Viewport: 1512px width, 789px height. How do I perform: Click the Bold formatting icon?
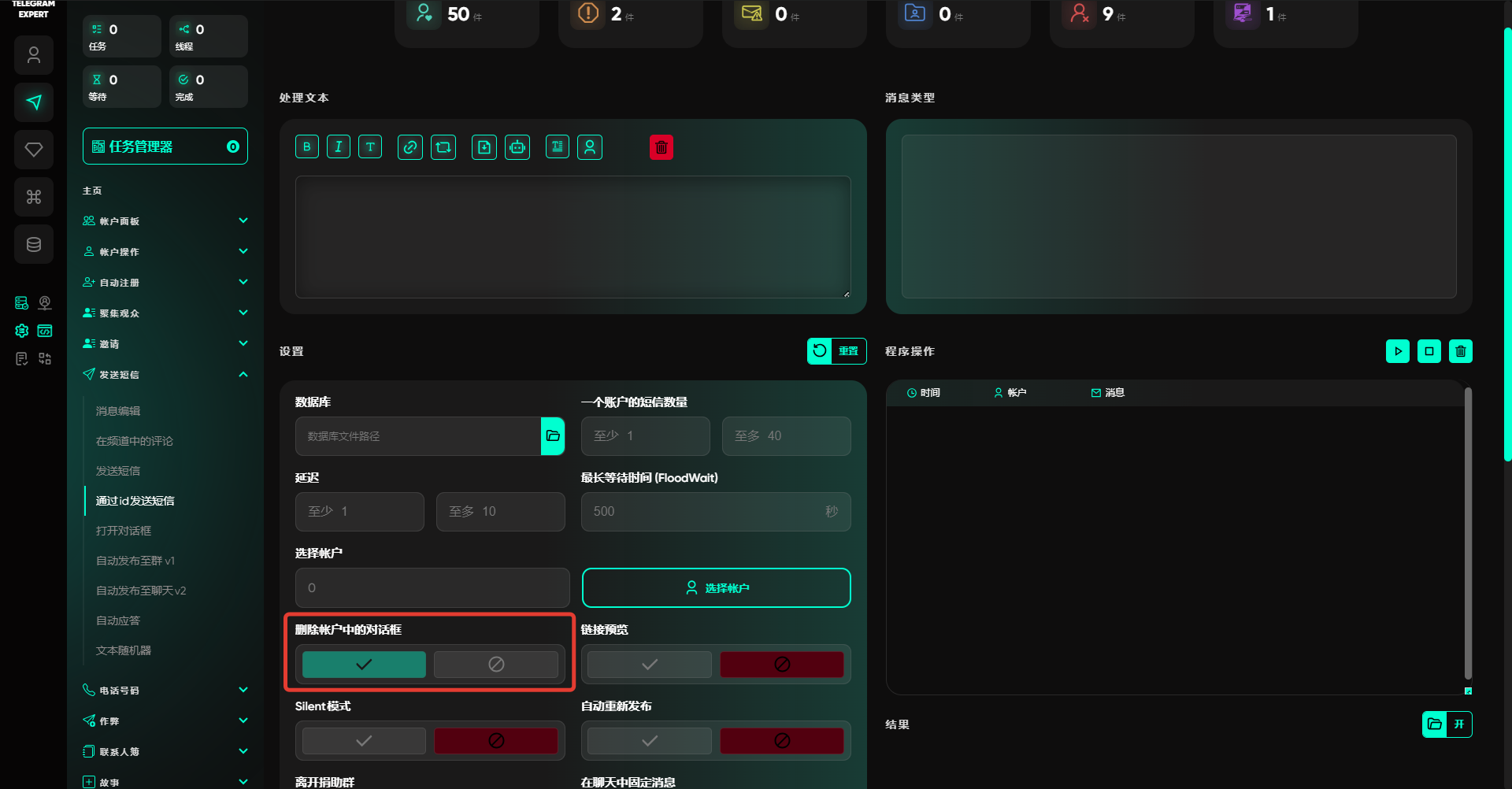click(x=307, y=147)
